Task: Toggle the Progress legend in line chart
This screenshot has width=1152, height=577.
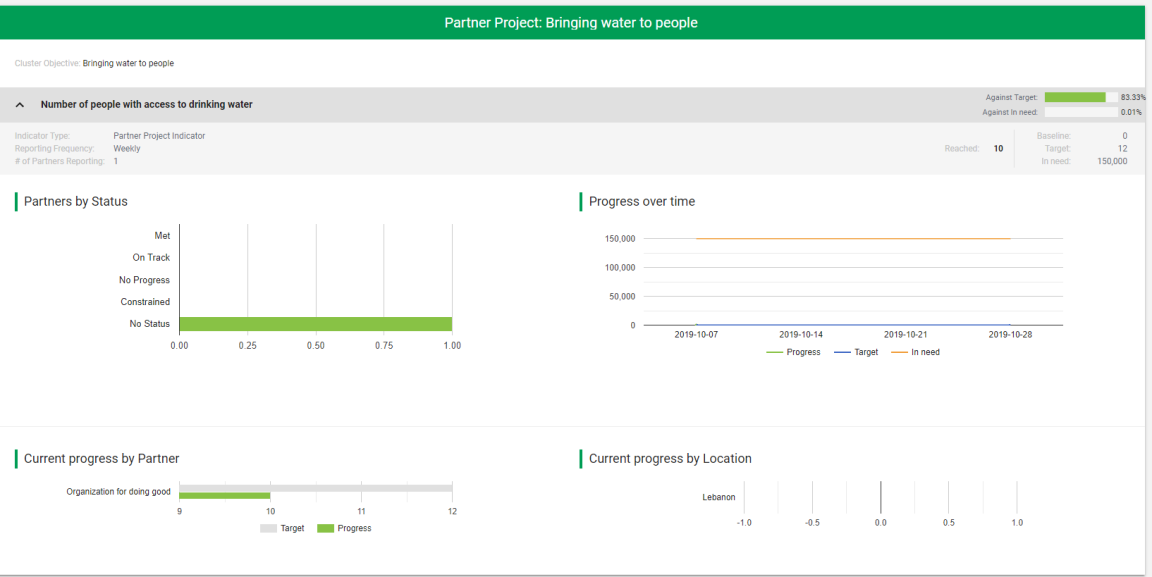Action: pos(793,352)
